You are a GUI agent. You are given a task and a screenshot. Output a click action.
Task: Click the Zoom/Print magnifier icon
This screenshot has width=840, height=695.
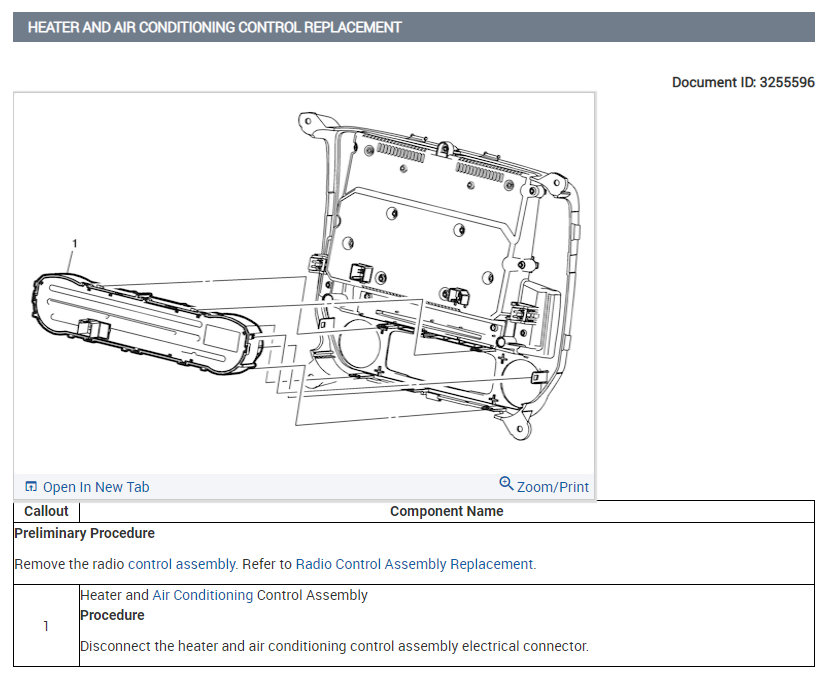(x=506, y=483)
